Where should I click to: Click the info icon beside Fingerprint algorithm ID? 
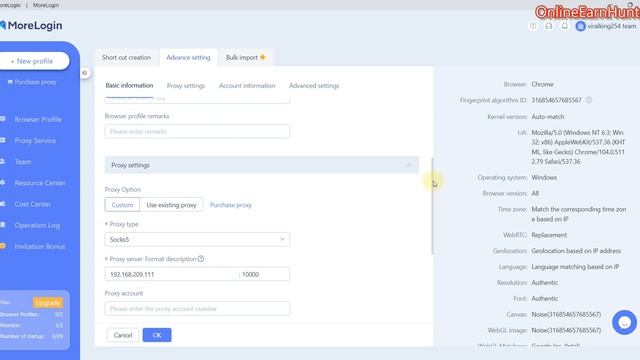click(589, 100)
